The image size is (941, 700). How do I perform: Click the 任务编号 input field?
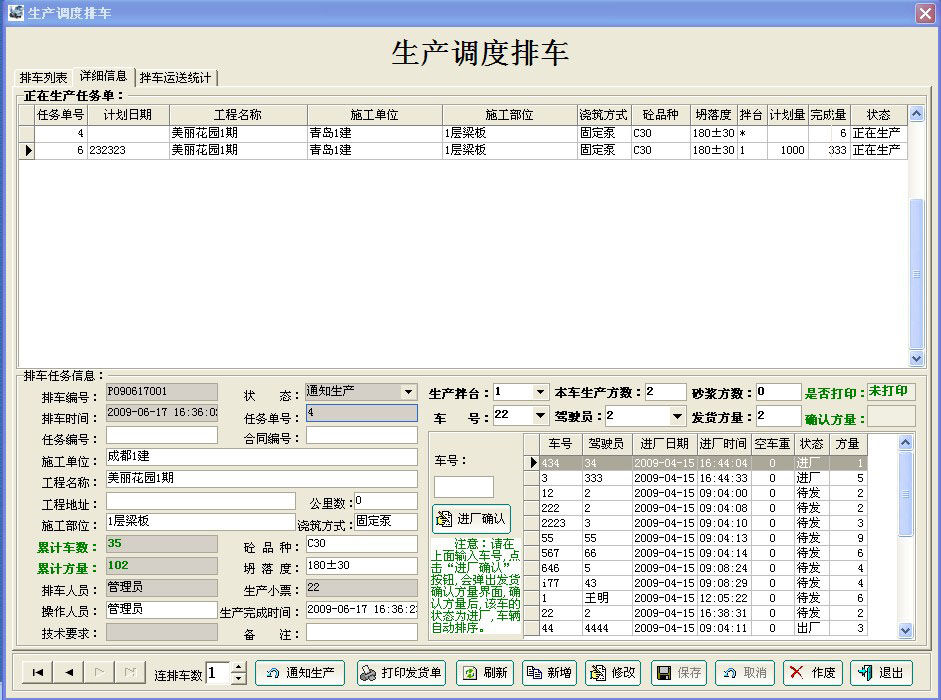161,435
